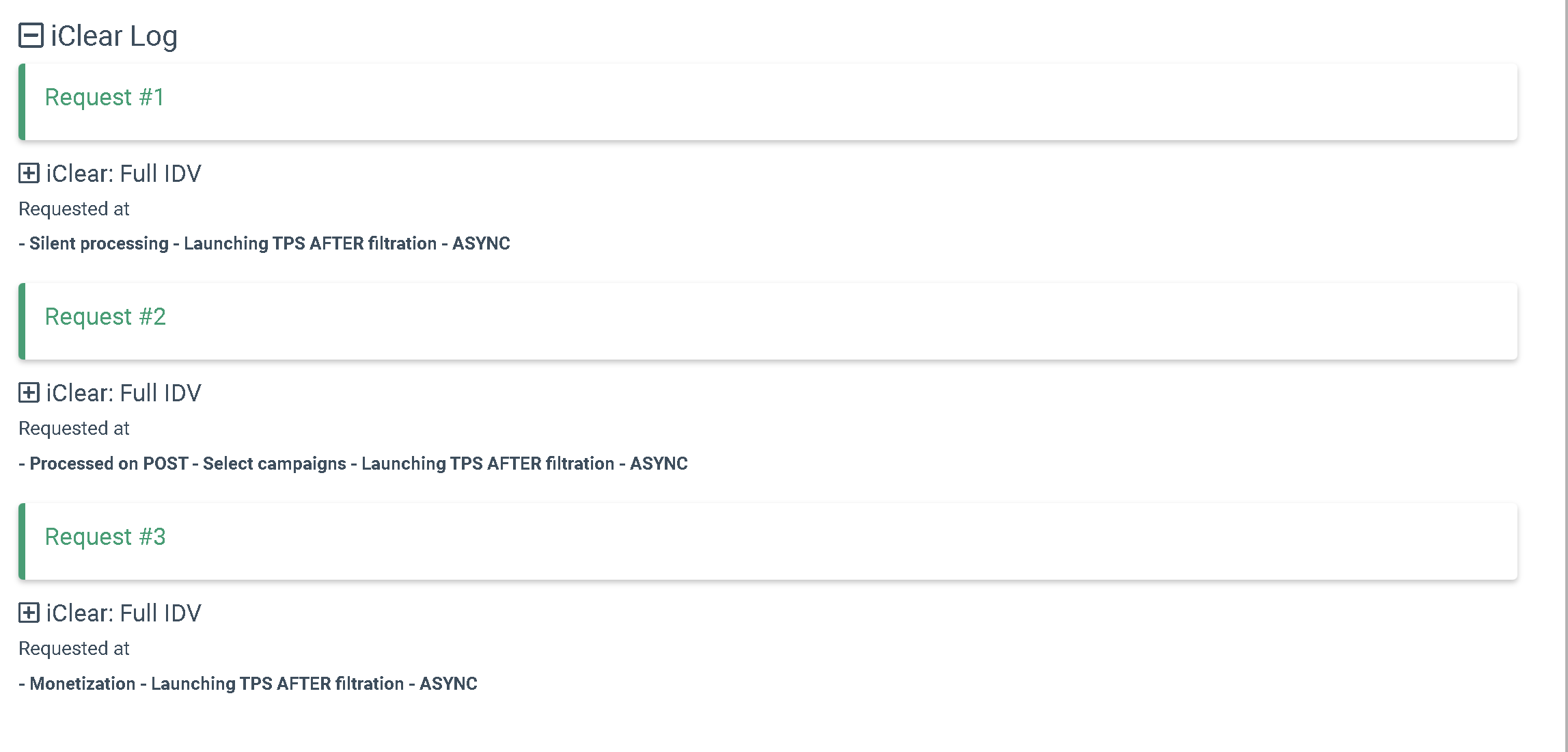Collapse the iClear Log section minus icon
The width and height of the screenshot is (1568, 752).
31,36
